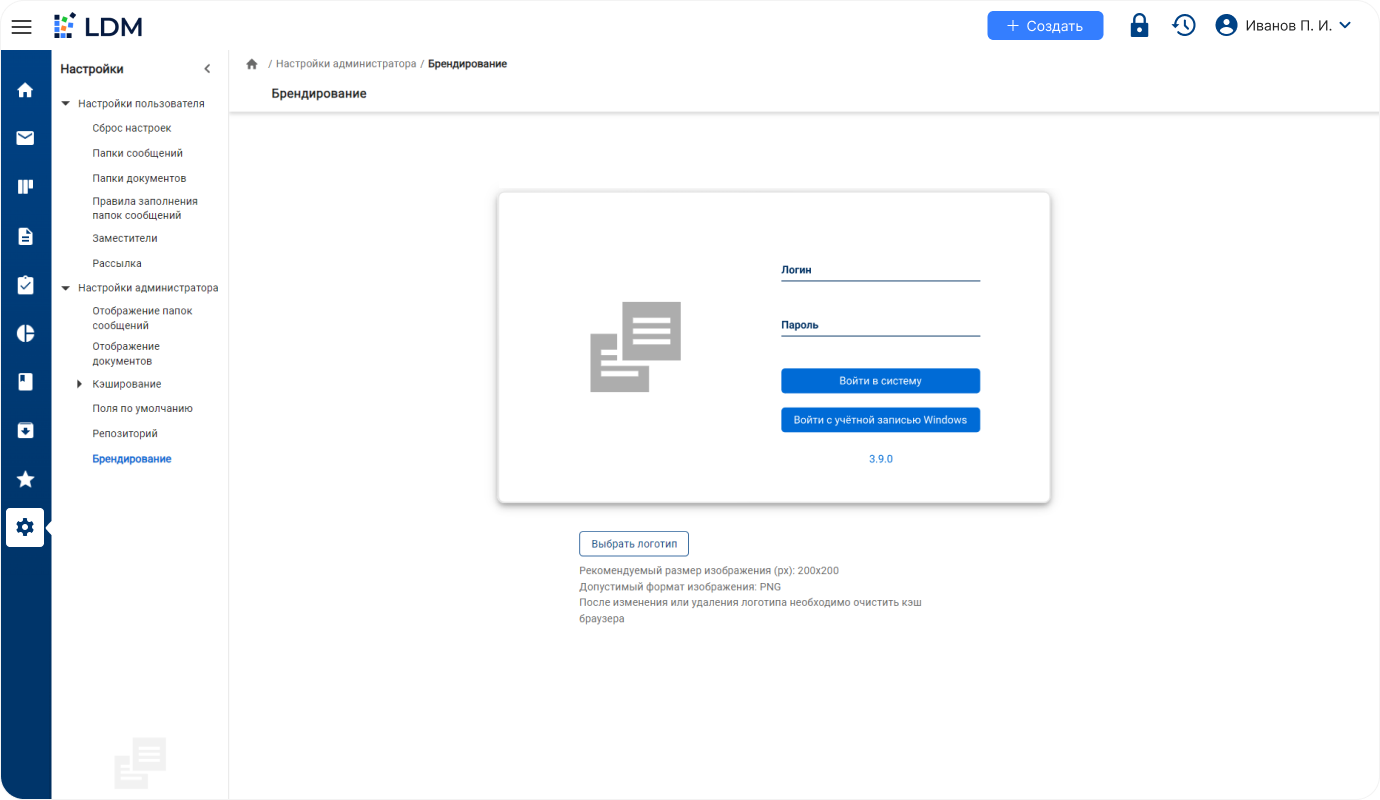Click the user avatar icon
The image size is (1380, 800).
(1226, 25)
